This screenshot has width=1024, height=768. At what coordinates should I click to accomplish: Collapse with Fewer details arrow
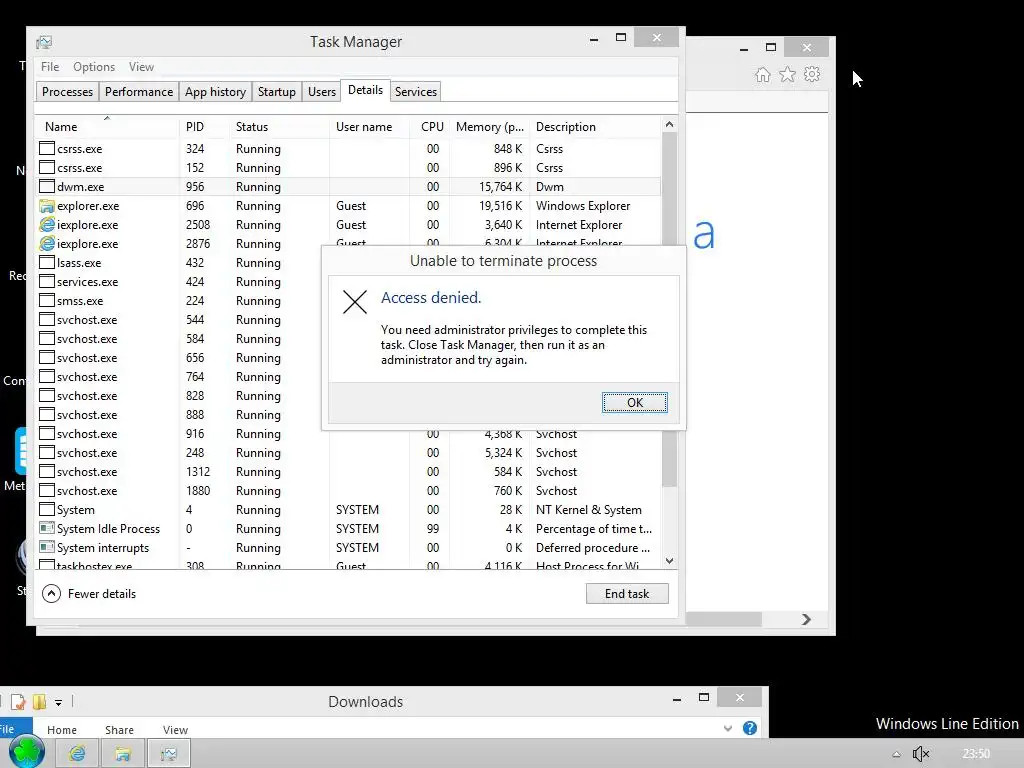(x=51, y=594)
